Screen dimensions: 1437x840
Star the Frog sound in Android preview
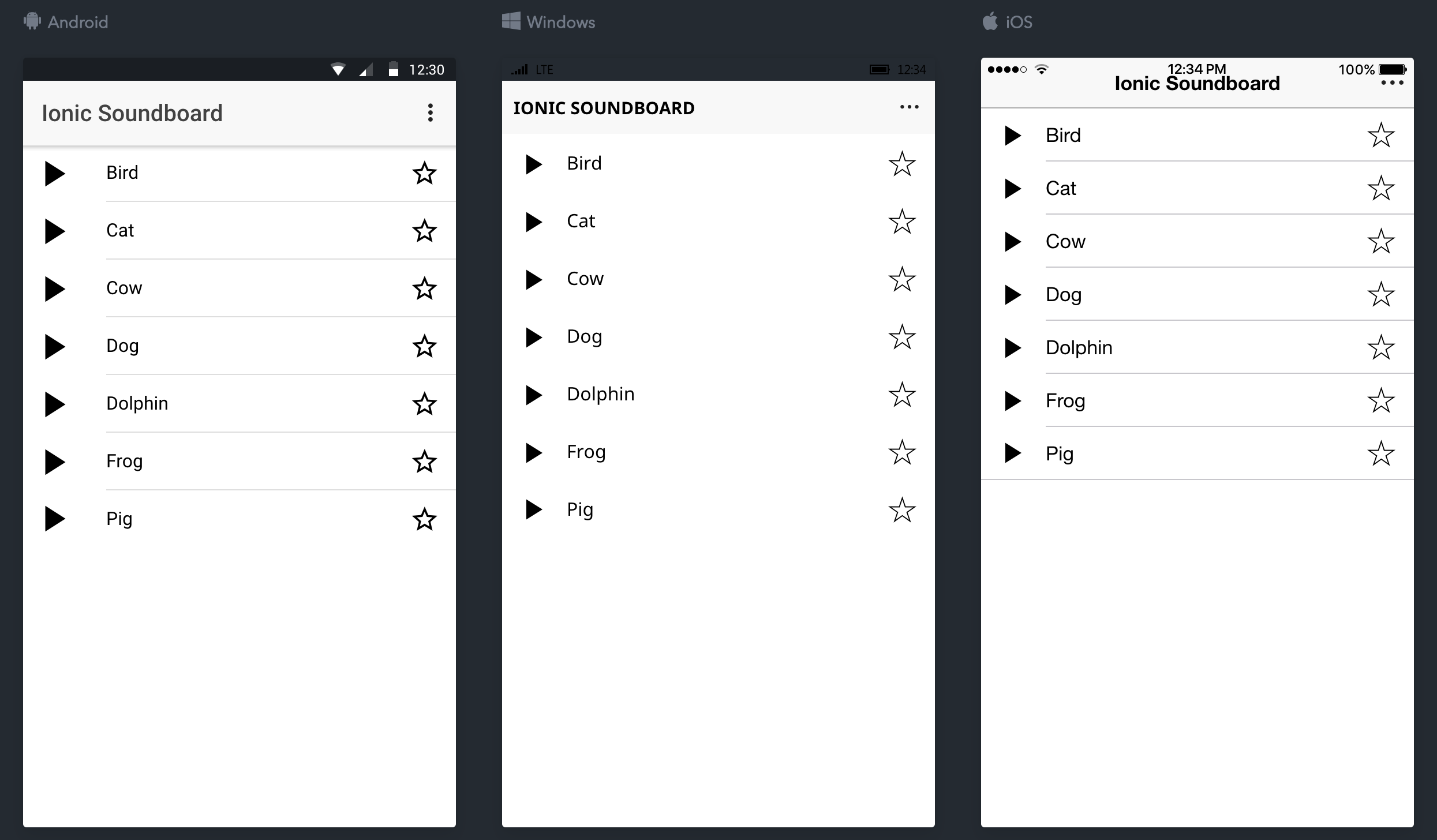click(425, 462)
